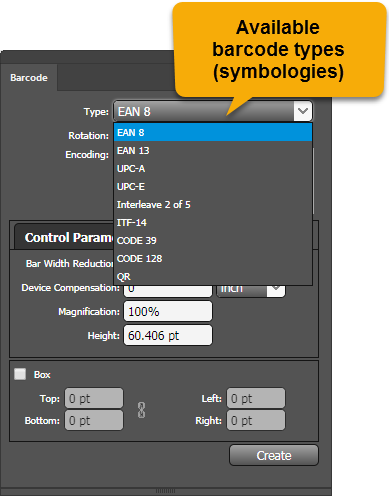Click the Height field showing 60.406 pt
Screen dimensions: 389x496
click(x=168, y=335)
